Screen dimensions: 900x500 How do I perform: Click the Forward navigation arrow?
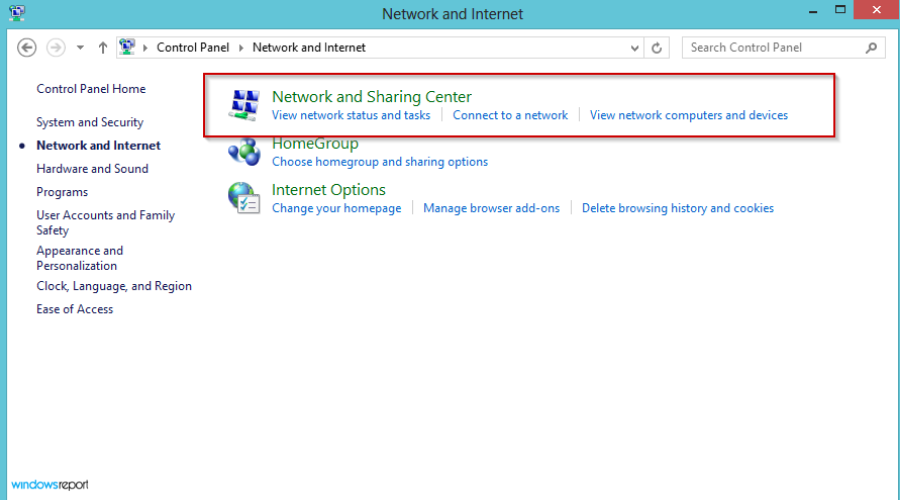coord(56,48)
